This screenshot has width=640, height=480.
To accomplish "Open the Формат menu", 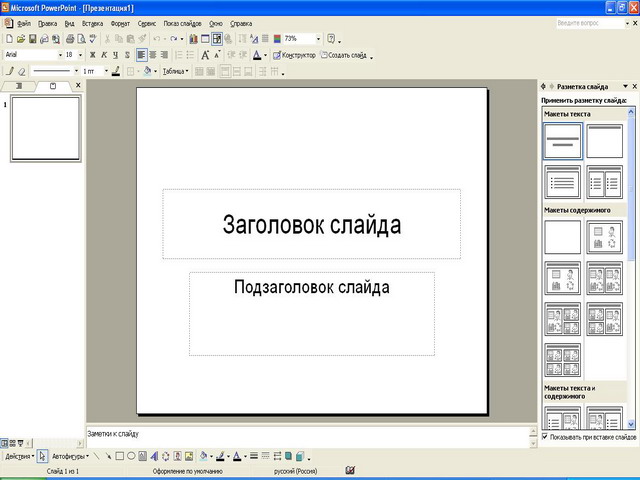I will click(120, 24).
